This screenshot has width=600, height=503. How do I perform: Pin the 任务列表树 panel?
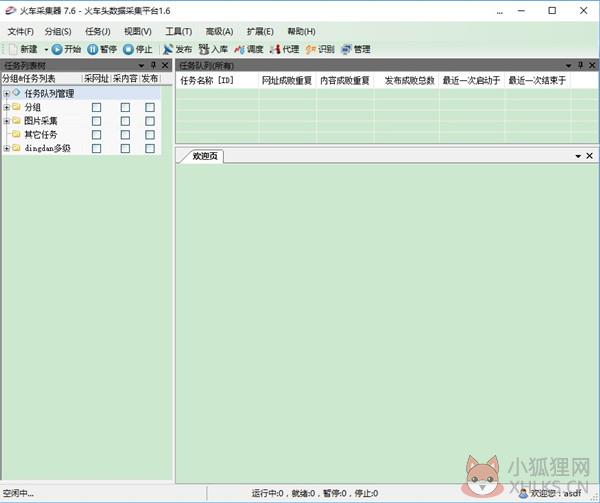point(153,65)
